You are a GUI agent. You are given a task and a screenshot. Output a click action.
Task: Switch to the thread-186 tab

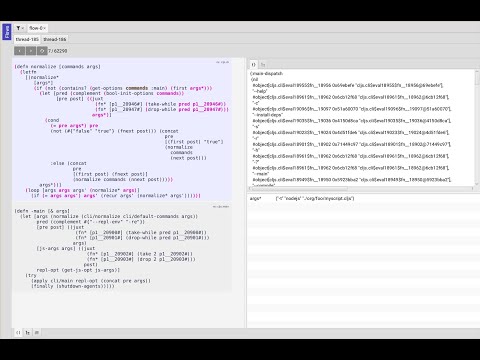(55, 39)
